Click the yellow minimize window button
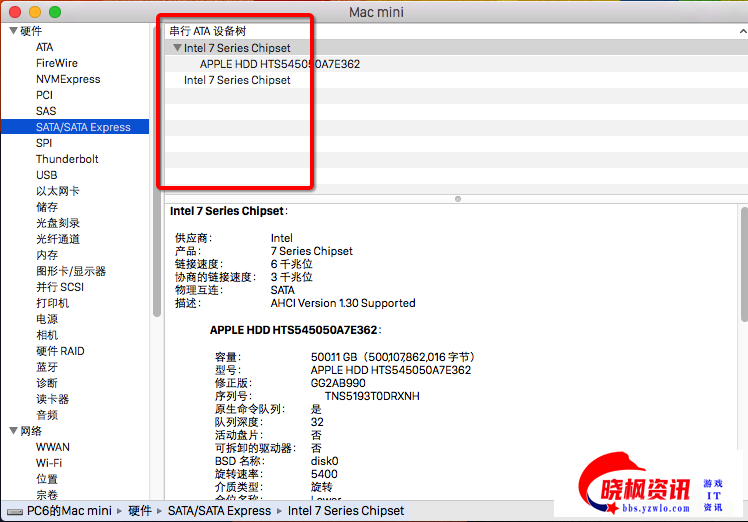This screenshot has height=522, width=748. point(35,12)
